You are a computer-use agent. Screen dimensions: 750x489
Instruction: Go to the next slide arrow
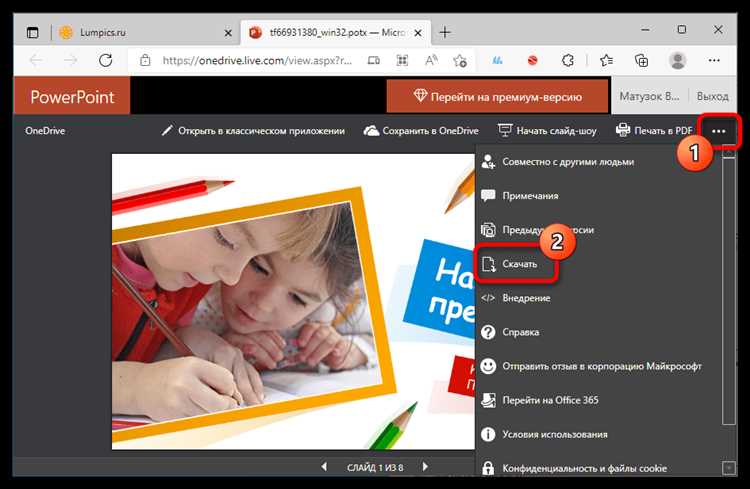(x=425, y=467)
